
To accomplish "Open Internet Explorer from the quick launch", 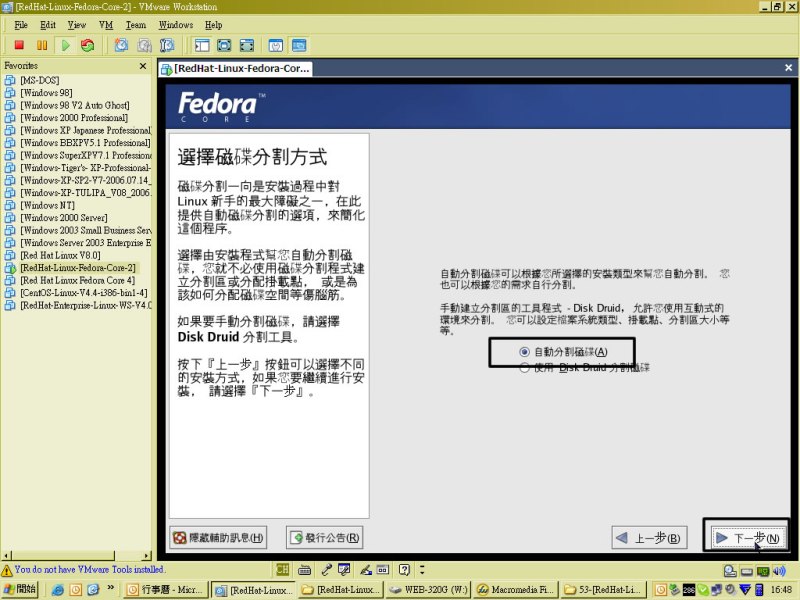I will point(58,590).
